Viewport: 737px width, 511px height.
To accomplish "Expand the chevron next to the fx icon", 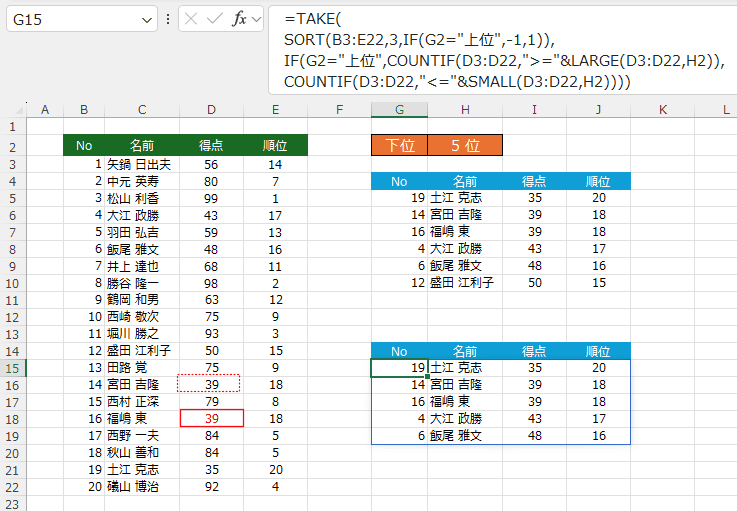I will 257,18.
